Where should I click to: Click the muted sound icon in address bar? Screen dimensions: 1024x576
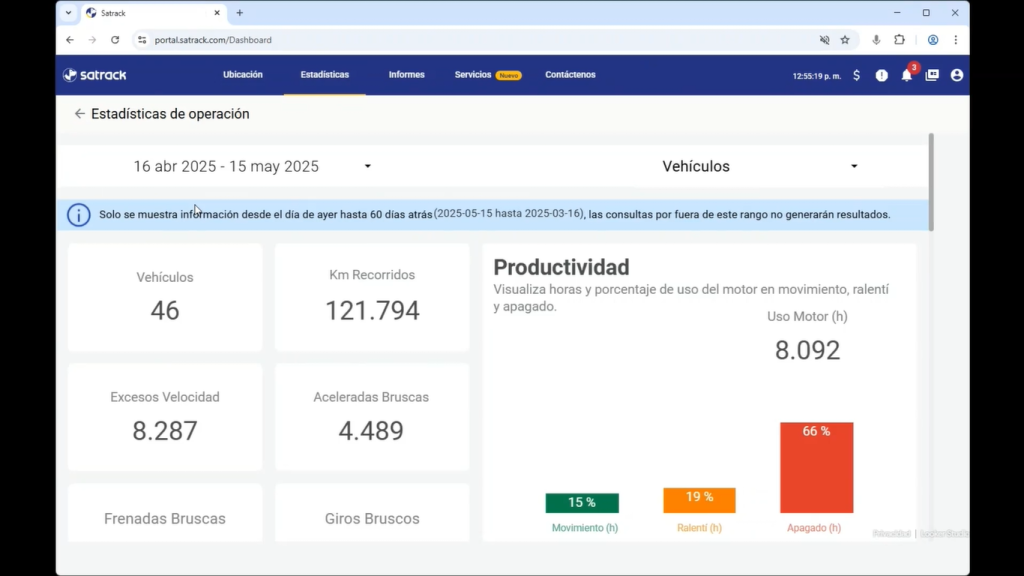click(x=825, y=40)
